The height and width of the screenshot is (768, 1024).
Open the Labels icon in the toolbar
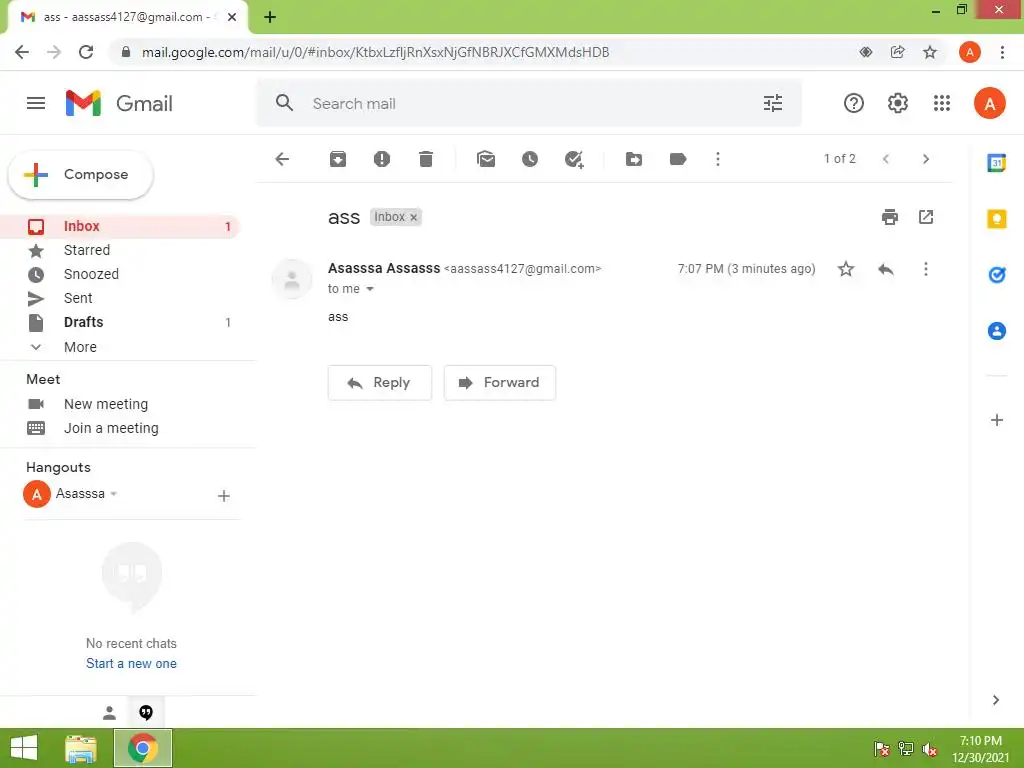coord(678,159)
